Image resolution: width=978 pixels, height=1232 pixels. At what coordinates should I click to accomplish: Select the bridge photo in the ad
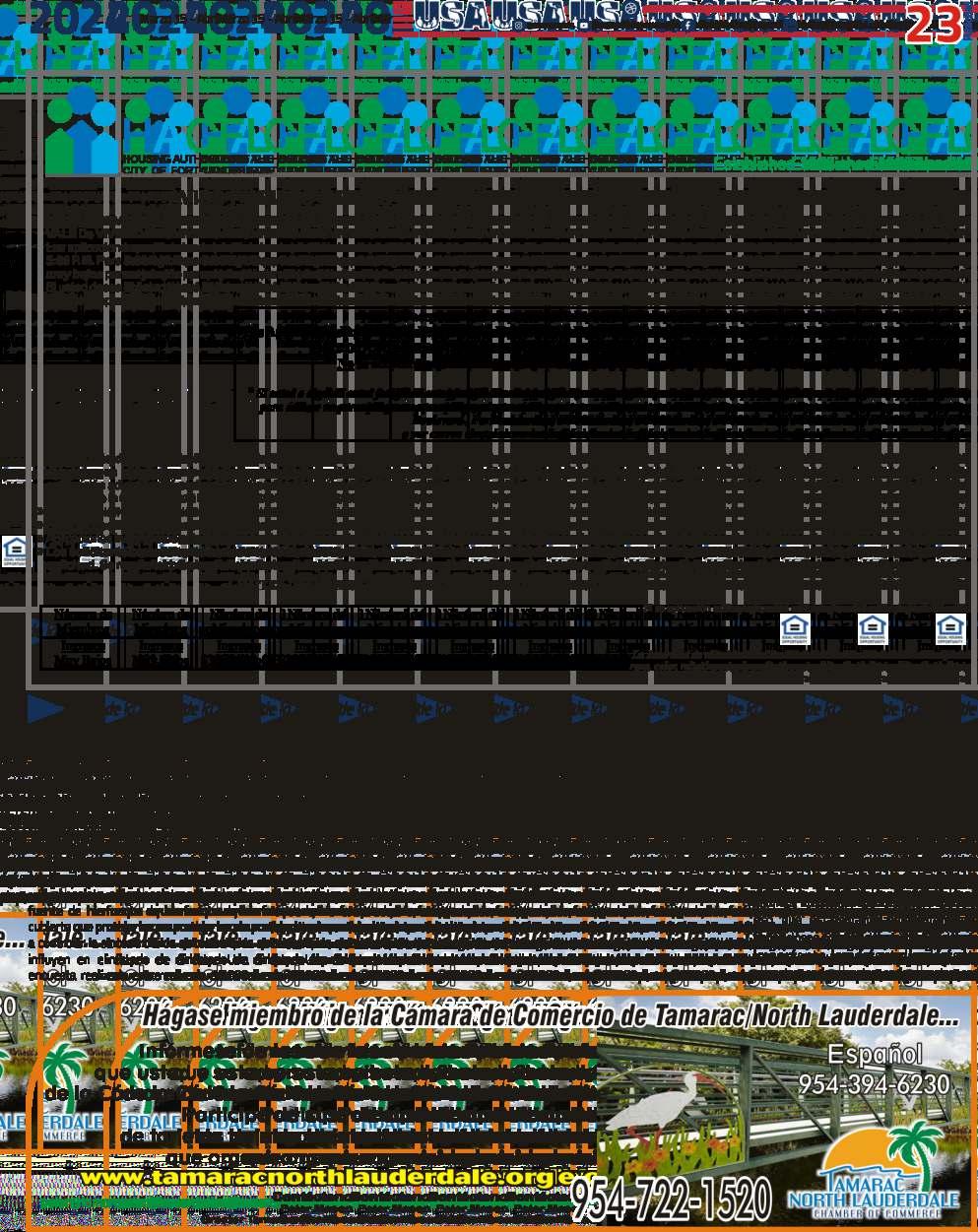click(778, 1113)
